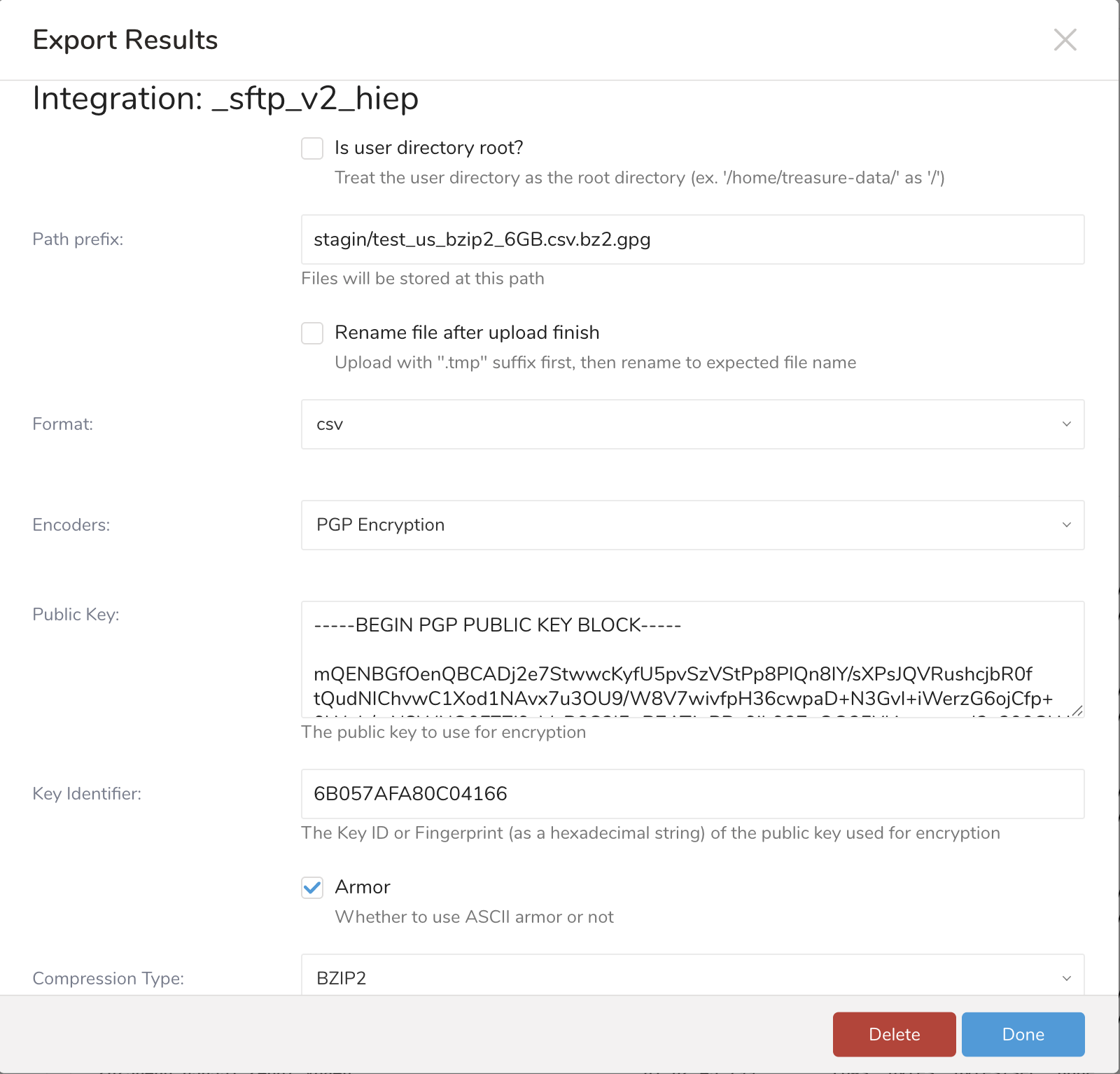Focus the Key Identifier text field
Viewport: 1120px width, 1074px height.
tap(692, 794)
